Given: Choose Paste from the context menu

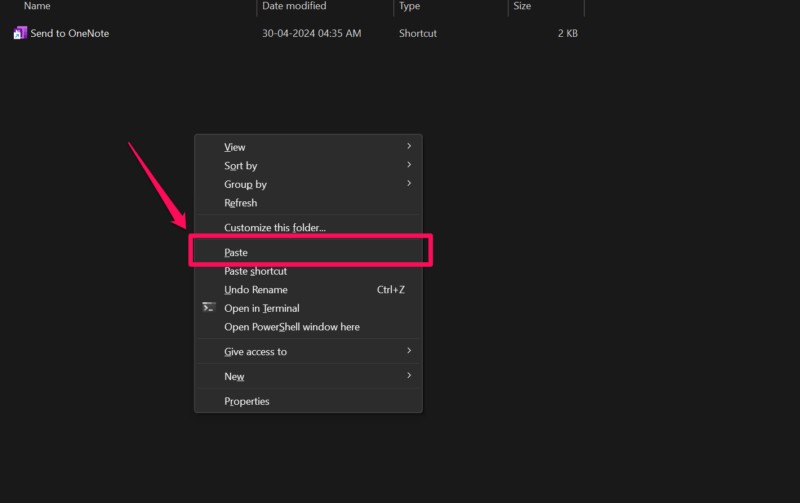Looking at the screenshot, I should click(236, 253).
